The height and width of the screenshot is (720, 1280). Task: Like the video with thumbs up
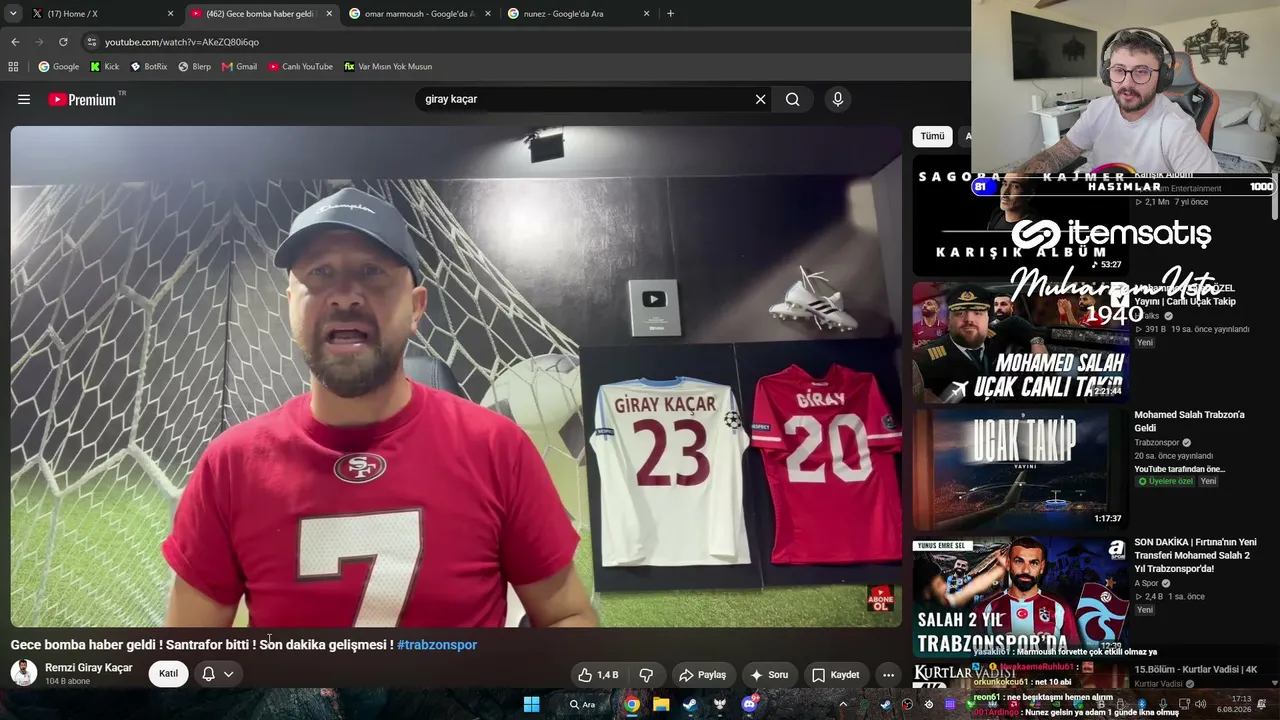pos(598,675)
